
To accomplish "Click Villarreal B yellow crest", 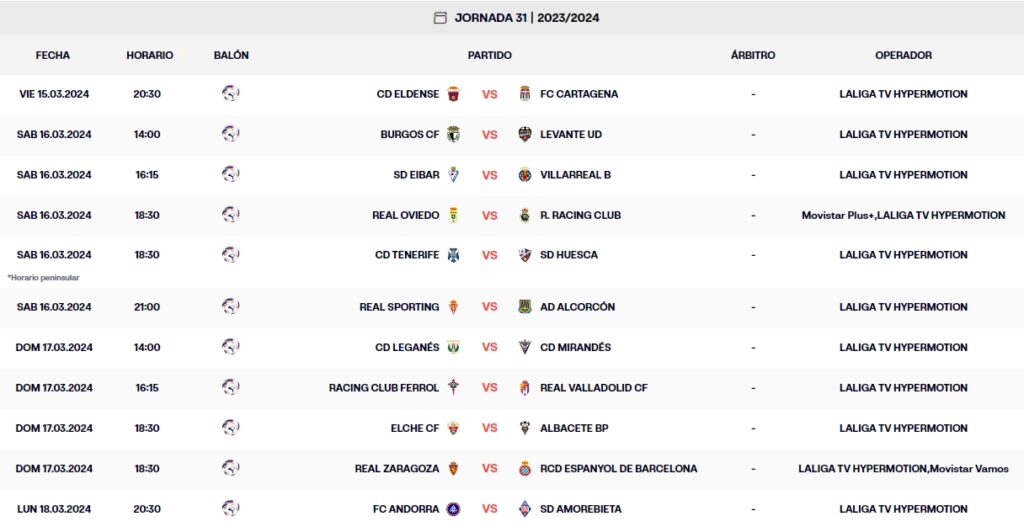I will coord(525,175).
